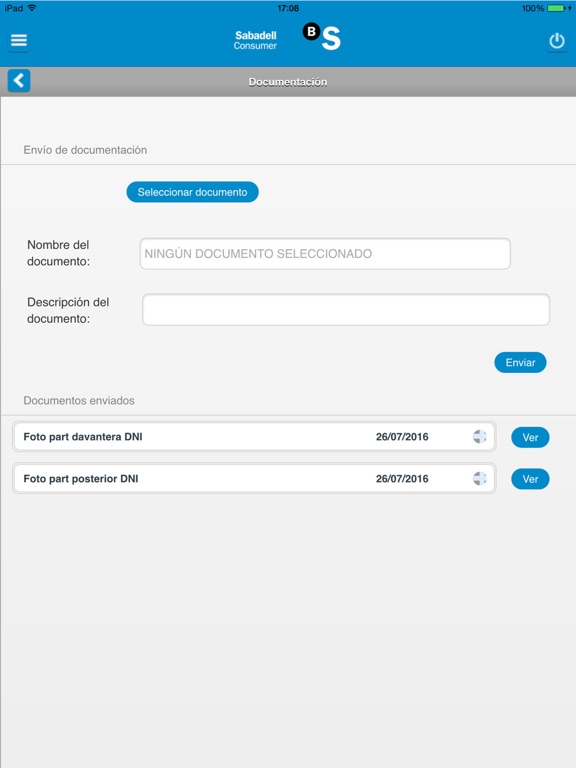Open the hamburger menu

19,40
